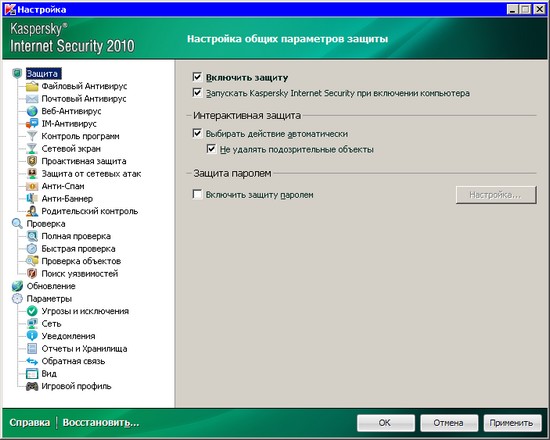Select the Проверка category

pyautogui.click(x=46, y=224)
